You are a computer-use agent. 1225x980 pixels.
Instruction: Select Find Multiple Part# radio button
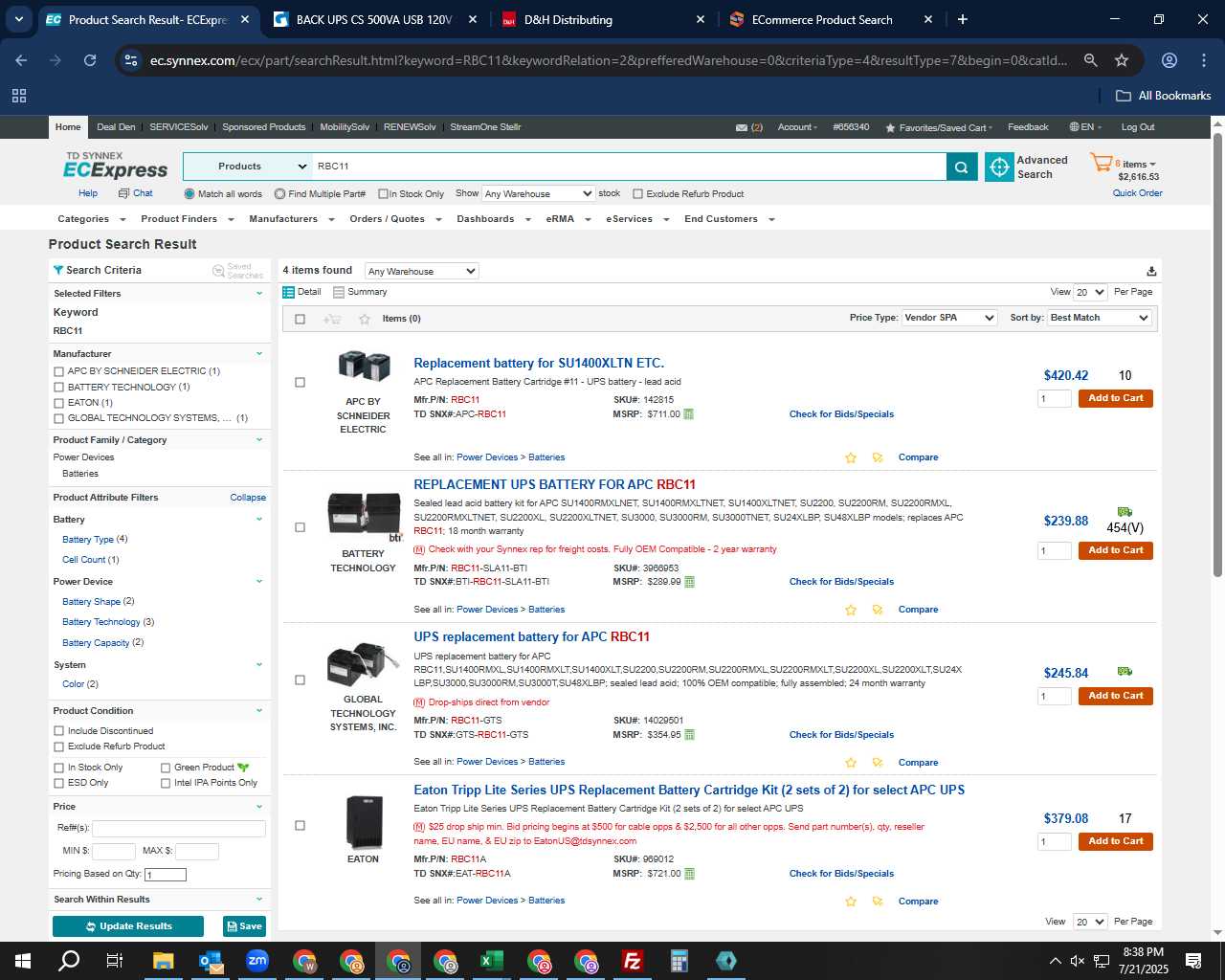(279, 194)
